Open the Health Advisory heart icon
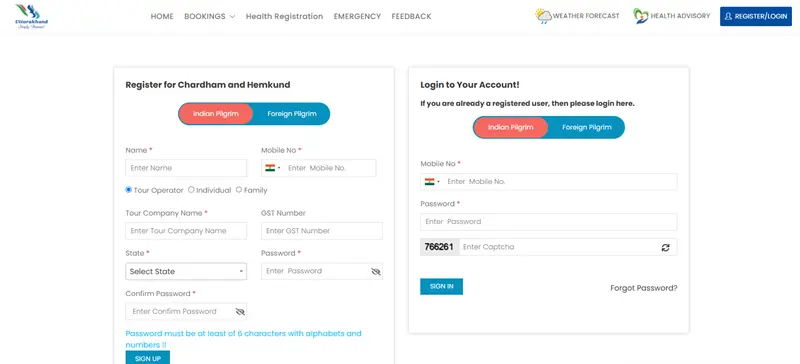The width and height of the screenshot is (800, 364). [x=640, y=16]
